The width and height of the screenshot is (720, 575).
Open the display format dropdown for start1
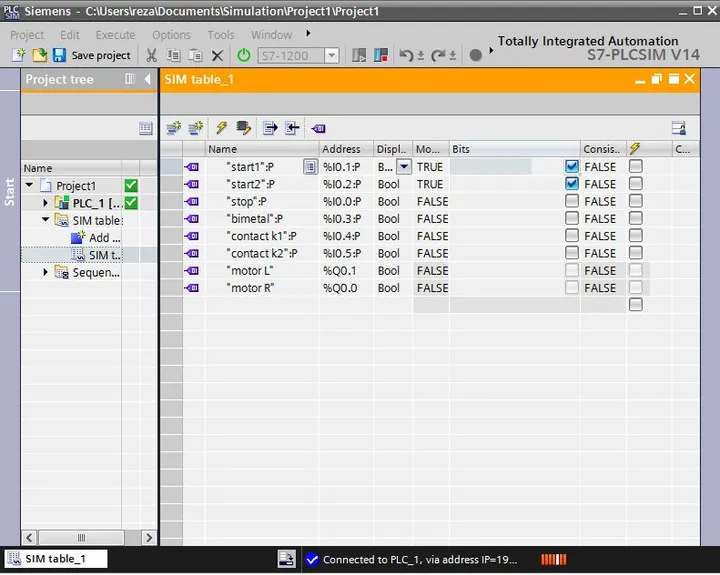click(404, 166)
